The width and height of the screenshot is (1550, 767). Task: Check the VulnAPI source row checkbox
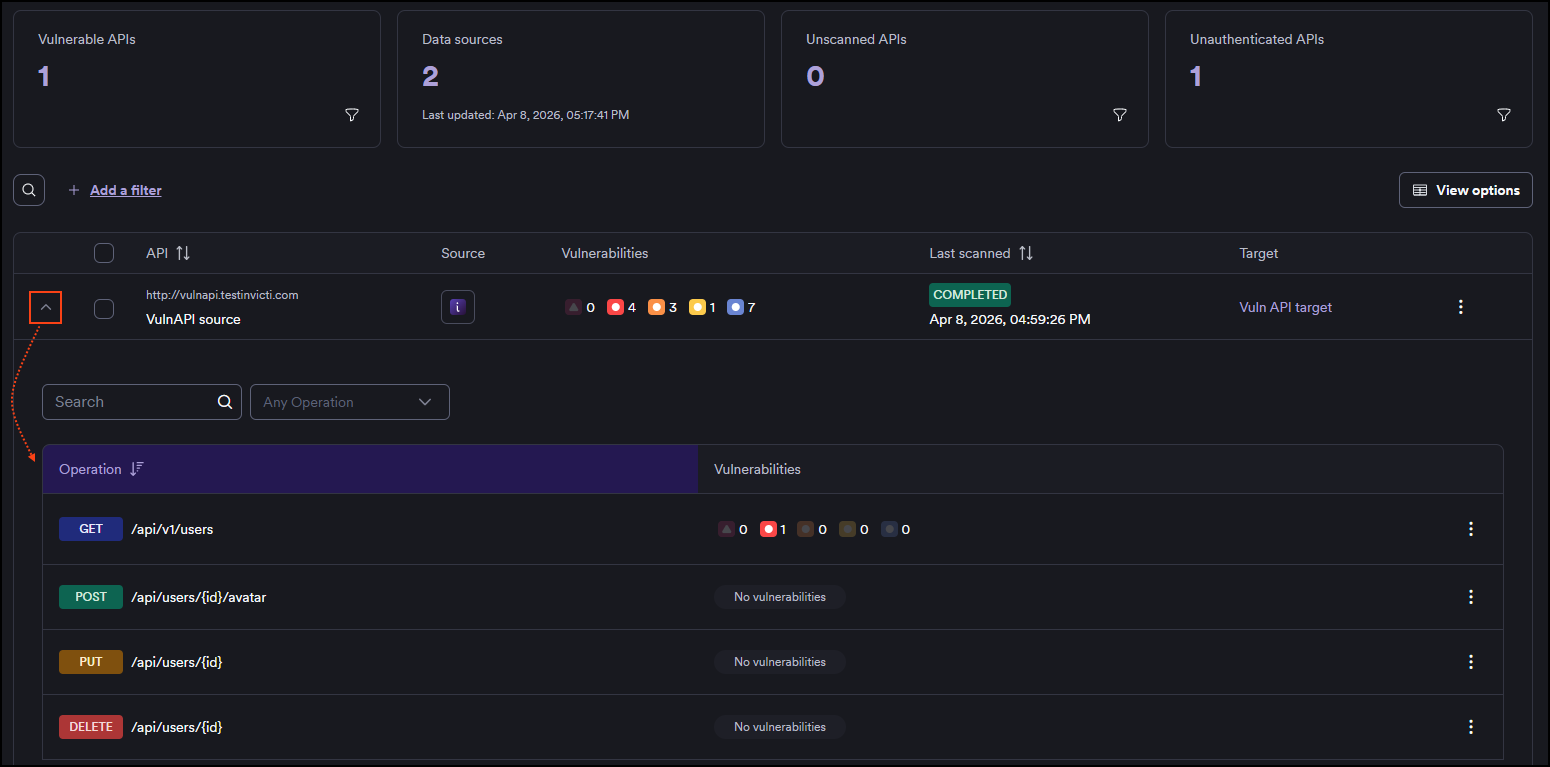pos(104,309)
